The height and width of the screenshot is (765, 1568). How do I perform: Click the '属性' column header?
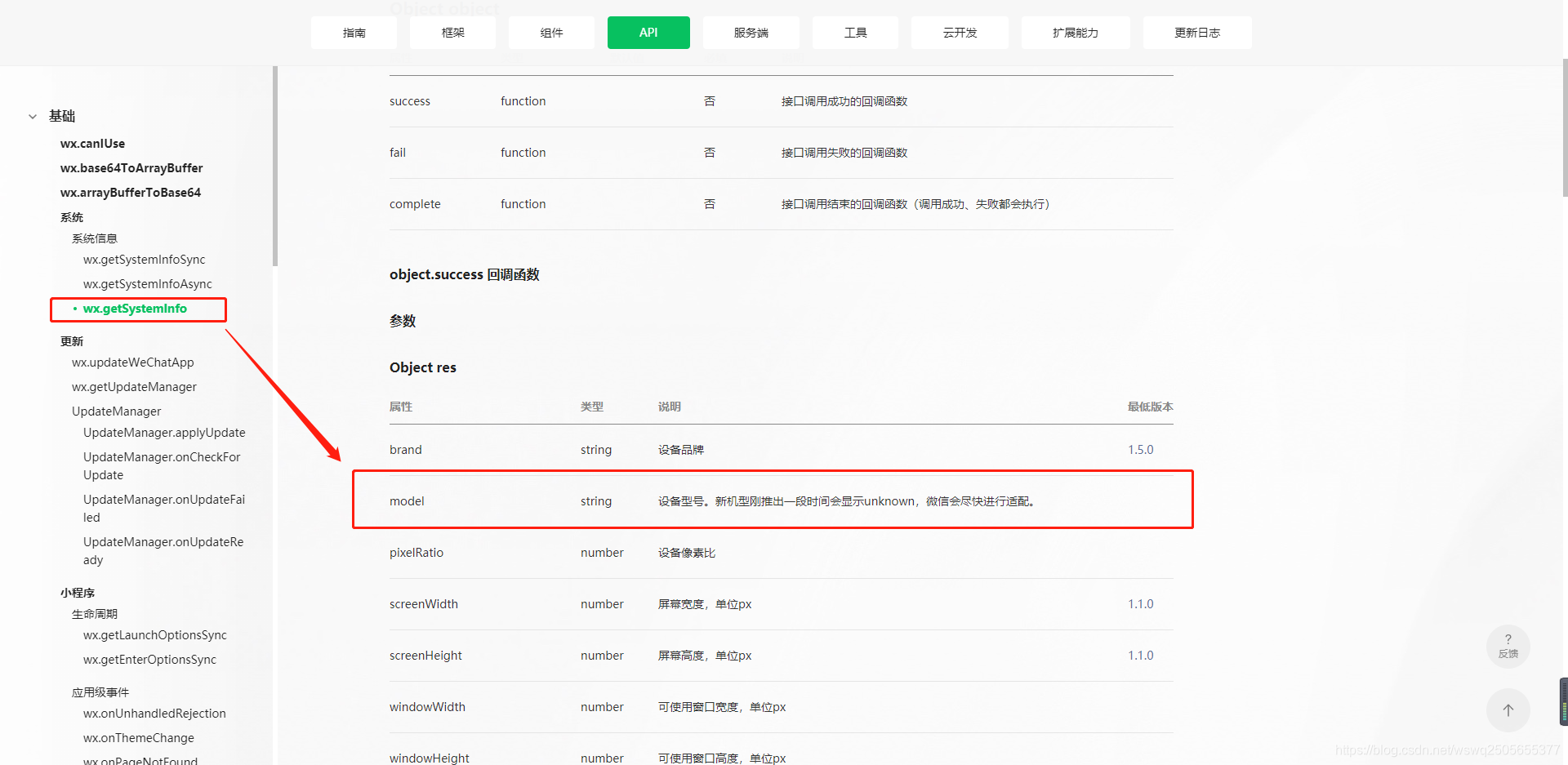[401, 407]
